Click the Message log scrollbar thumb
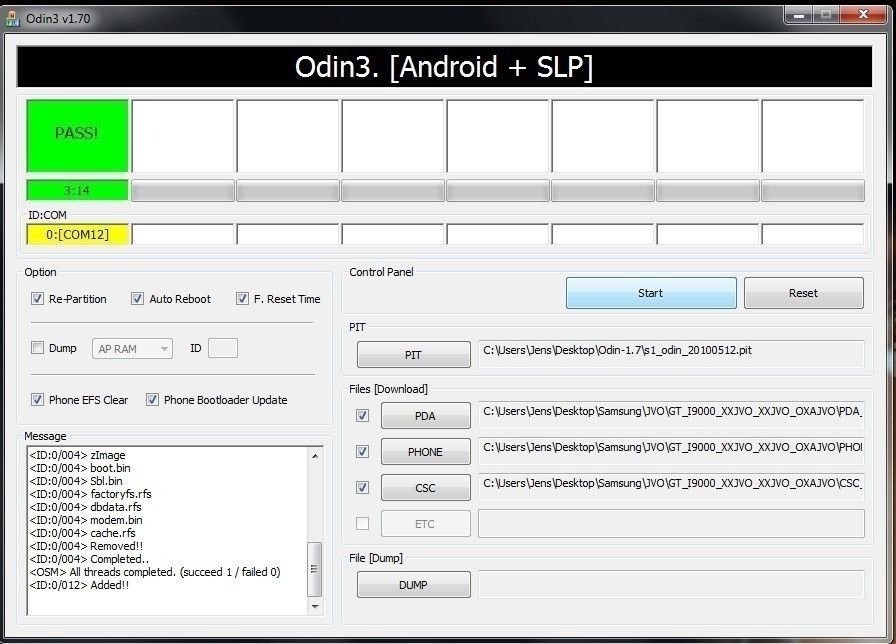This screenshot has height=644, width=896. (315, 569)
